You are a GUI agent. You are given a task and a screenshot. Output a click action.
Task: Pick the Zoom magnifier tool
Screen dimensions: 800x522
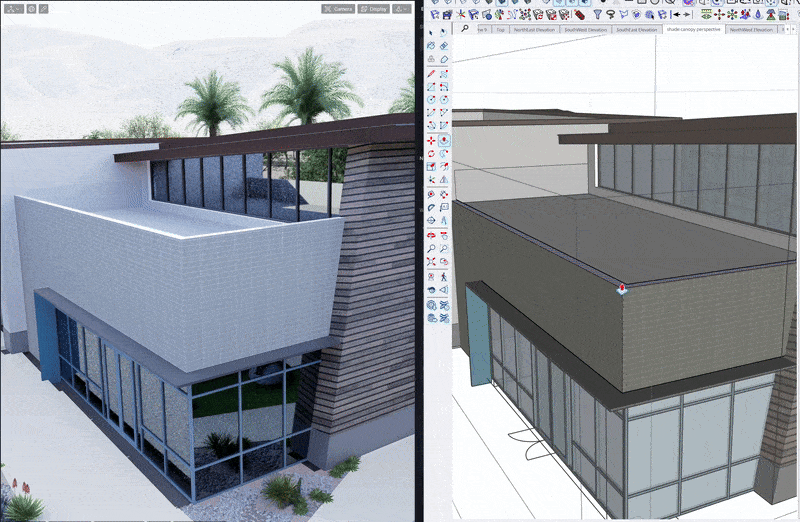click(431, 248)
